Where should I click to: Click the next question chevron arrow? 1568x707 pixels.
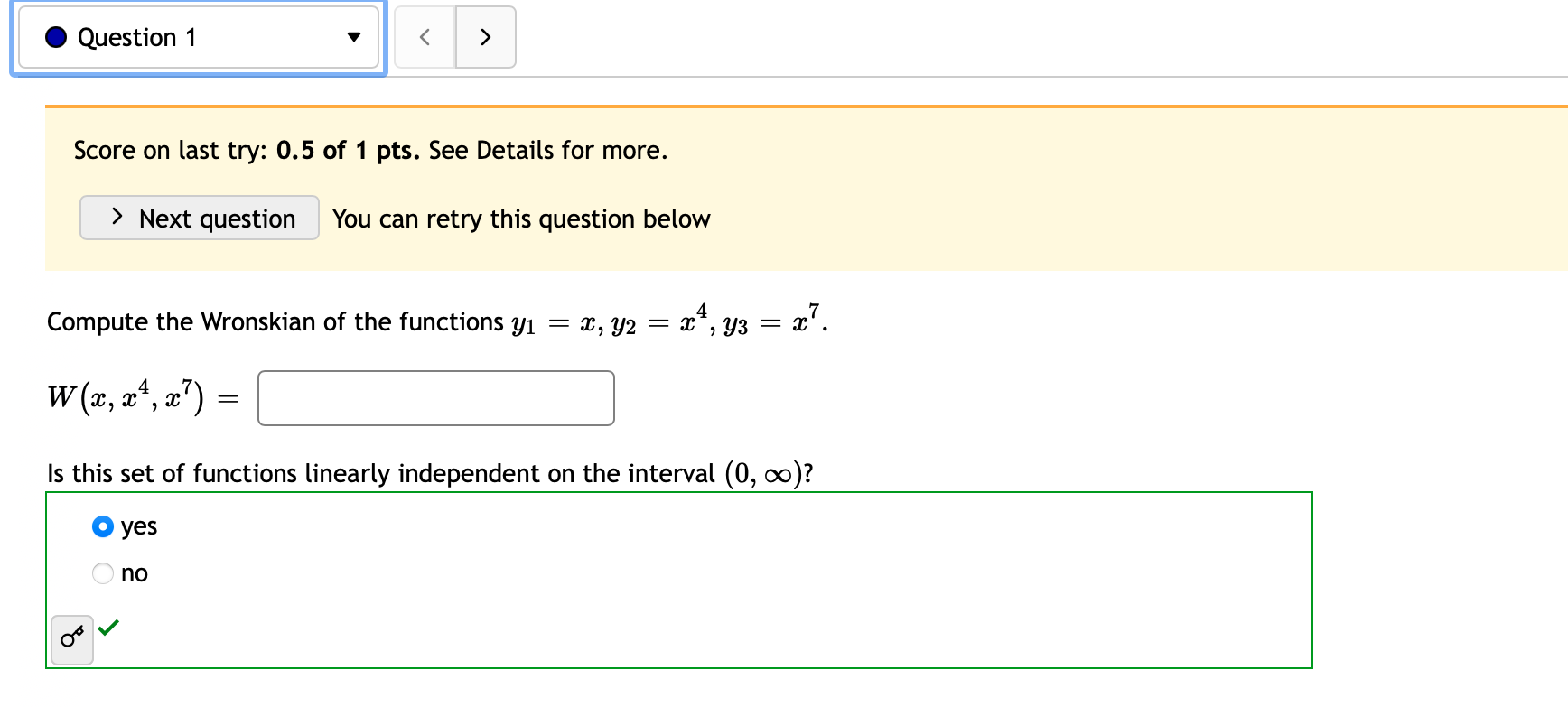(x=486, y=37)
